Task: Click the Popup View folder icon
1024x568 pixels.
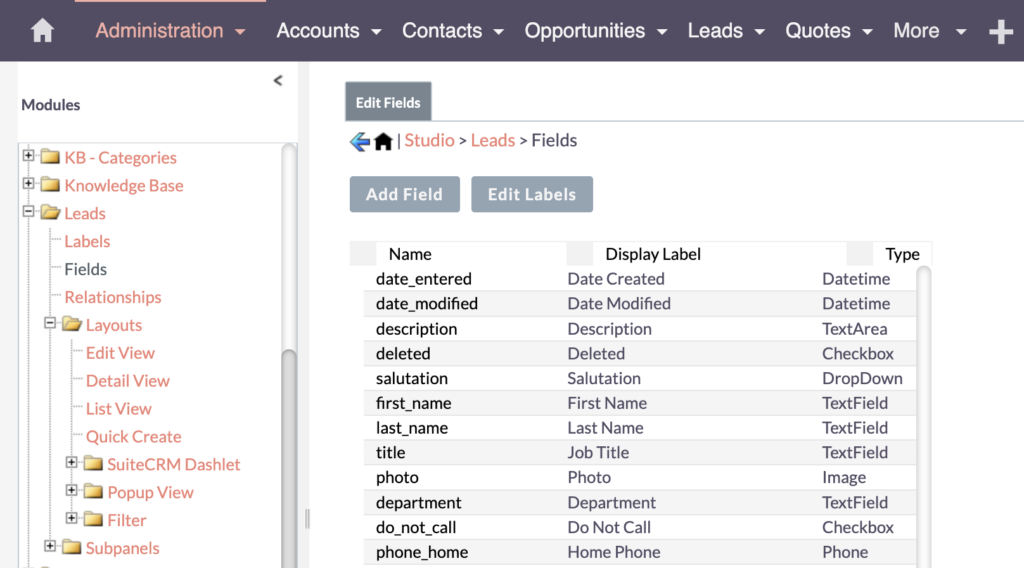Action: (x=93, y=492)
